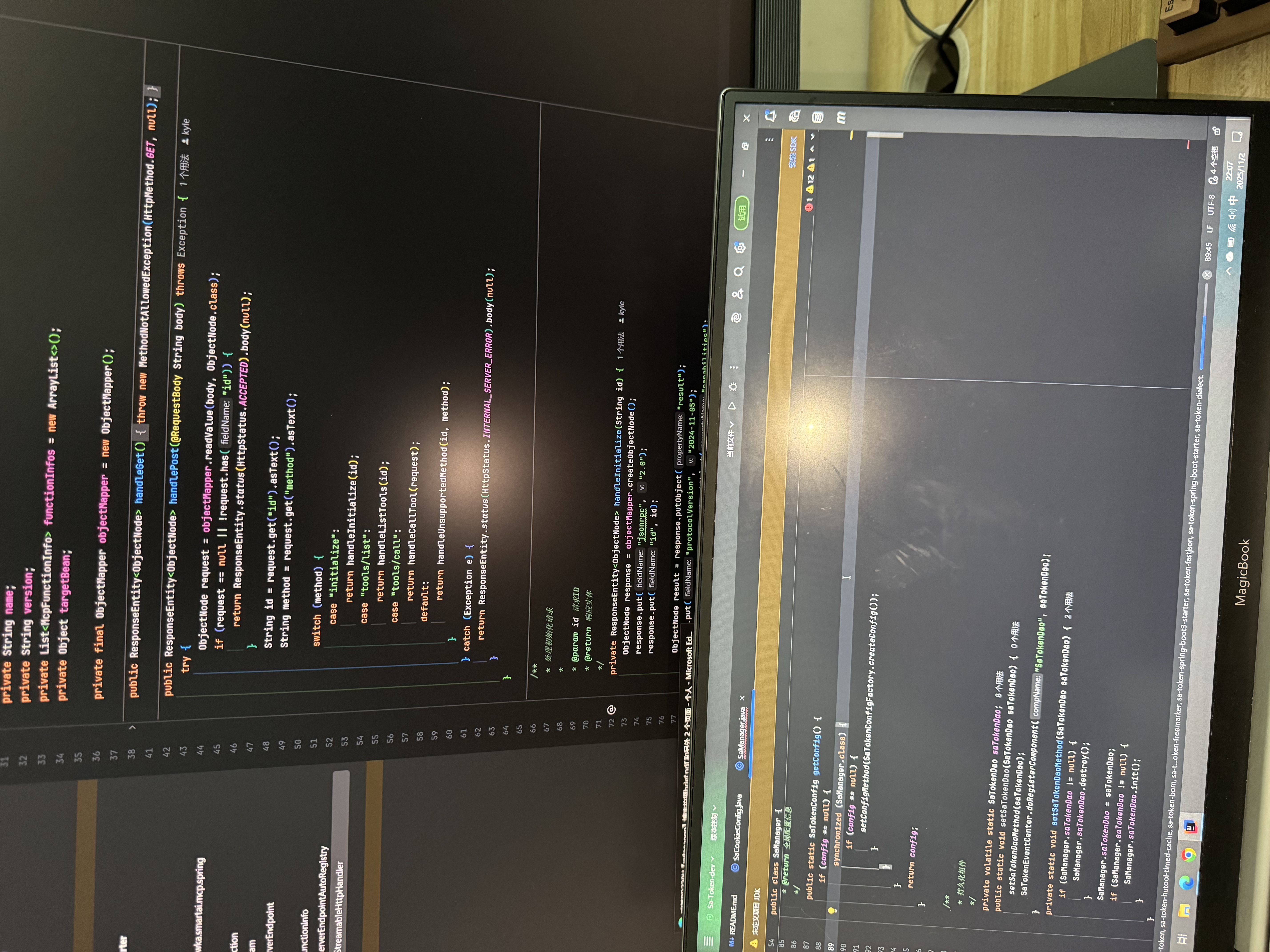This screenshot has height=952, width=1270.
Task: Click the Code With Me add-user icon
Action: coord(738,294)
